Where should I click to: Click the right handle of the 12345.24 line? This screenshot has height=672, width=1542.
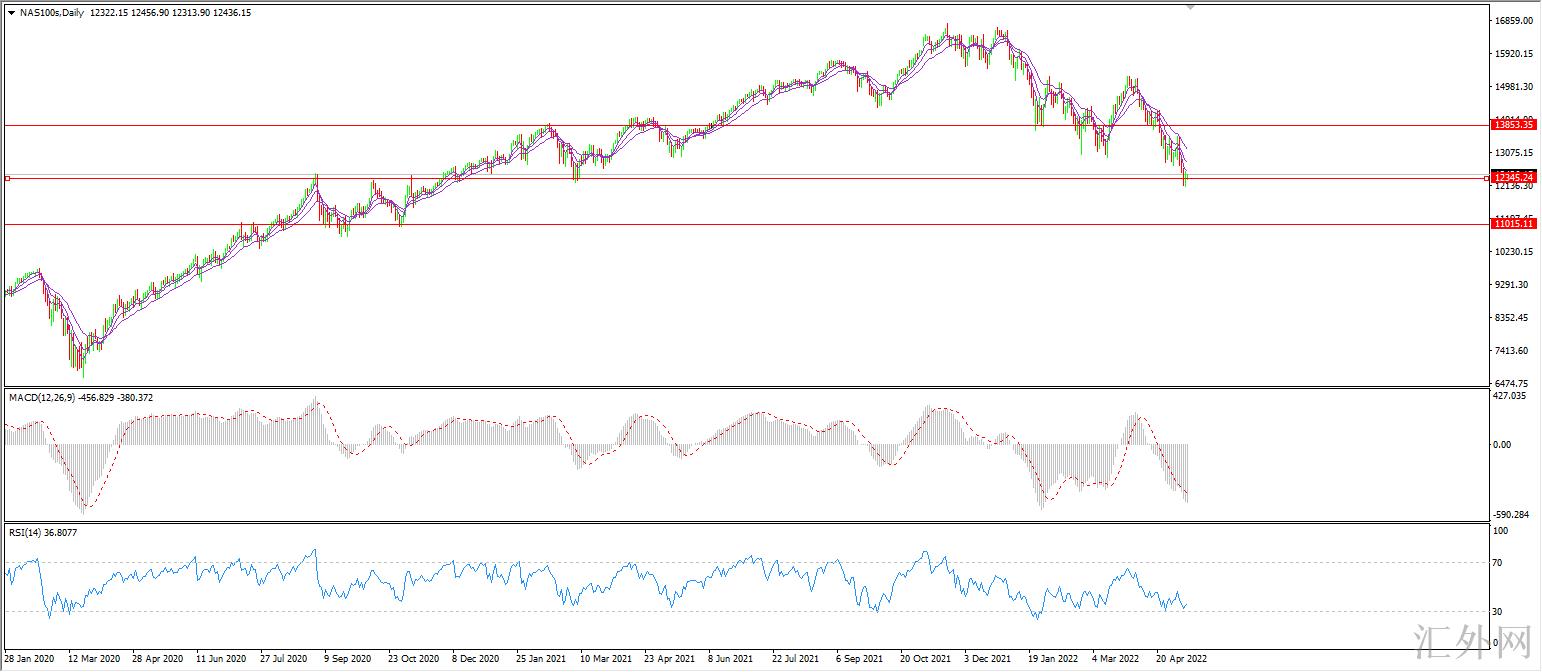1486,178
